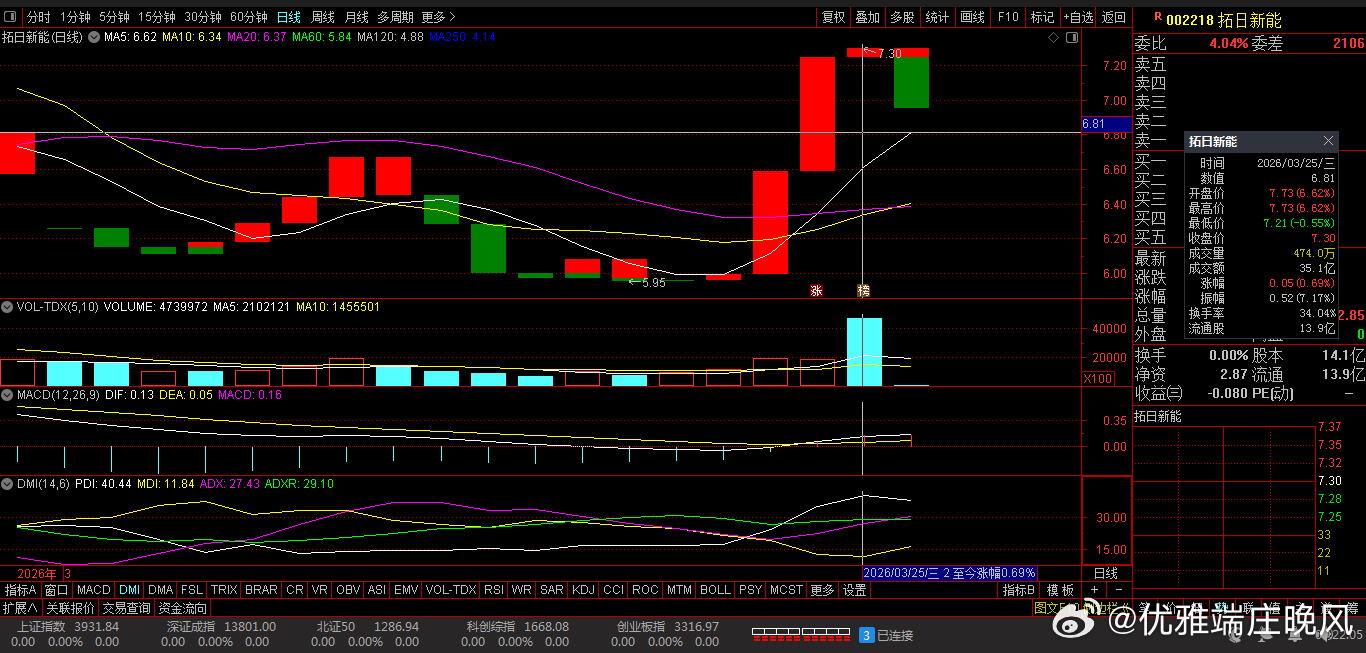Toggle the right side panel icon

(x=1072, y=37)
